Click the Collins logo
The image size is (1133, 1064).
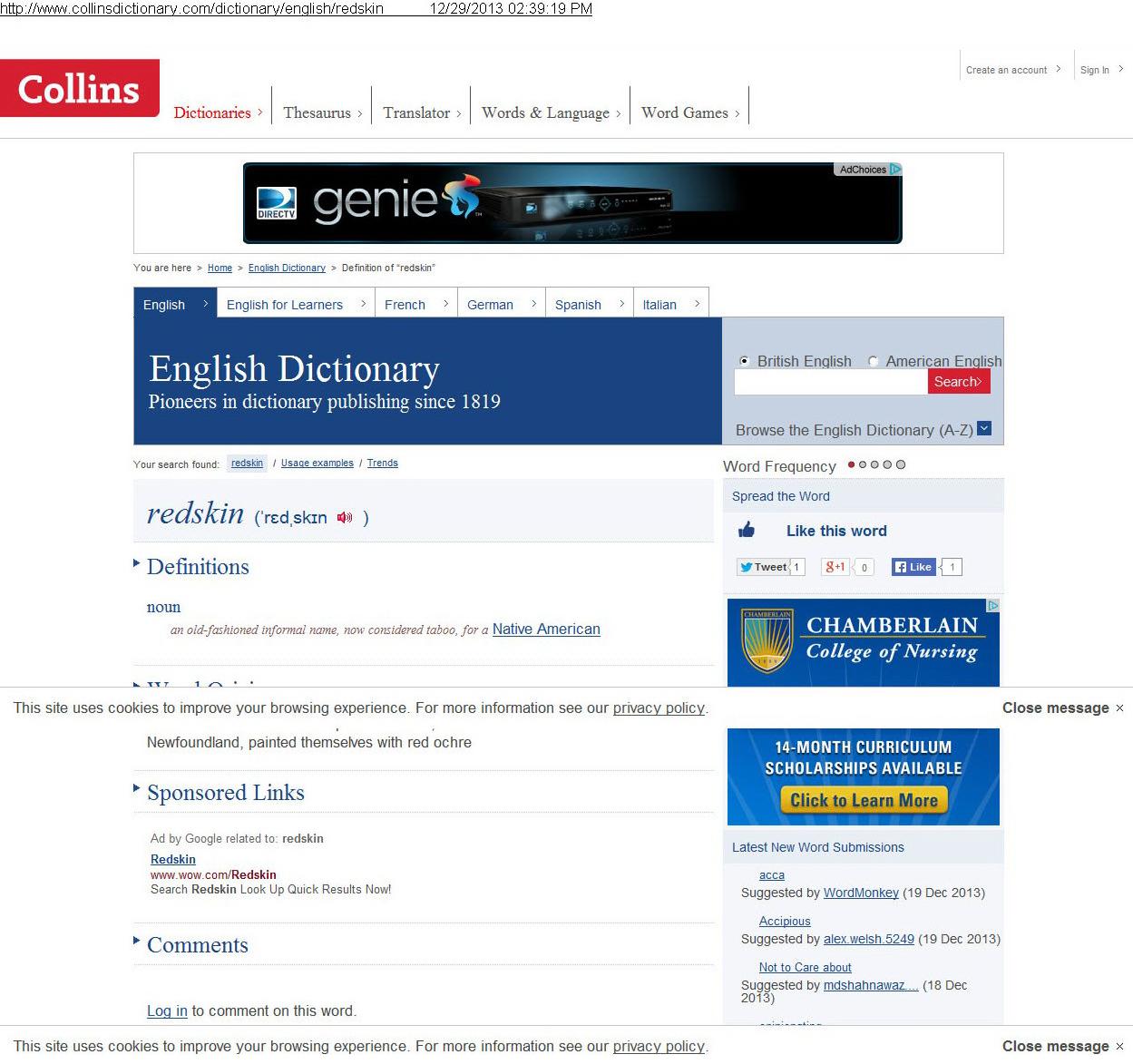point(80,88)
